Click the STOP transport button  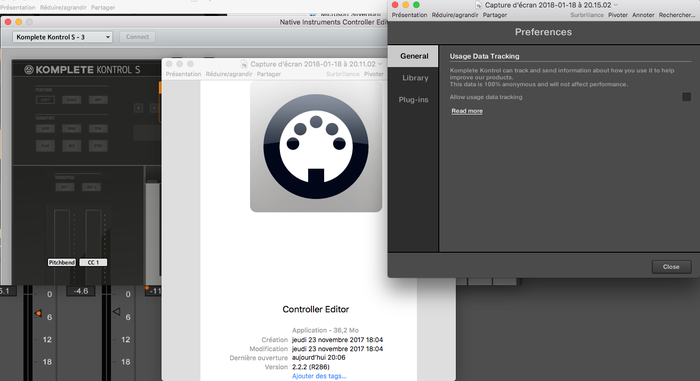98,146
